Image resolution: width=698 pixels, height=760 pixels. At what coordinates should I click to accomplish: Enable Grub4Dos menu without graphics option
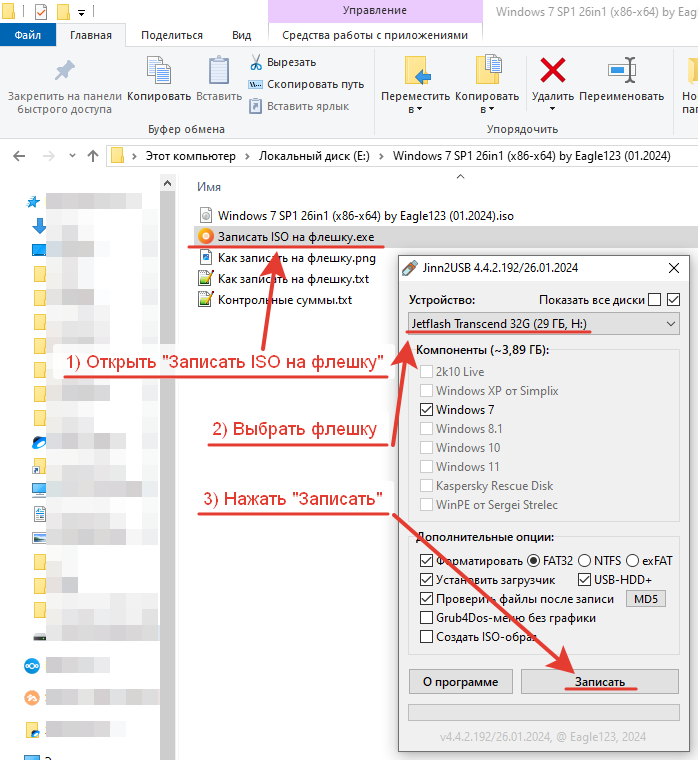point(427,618)
